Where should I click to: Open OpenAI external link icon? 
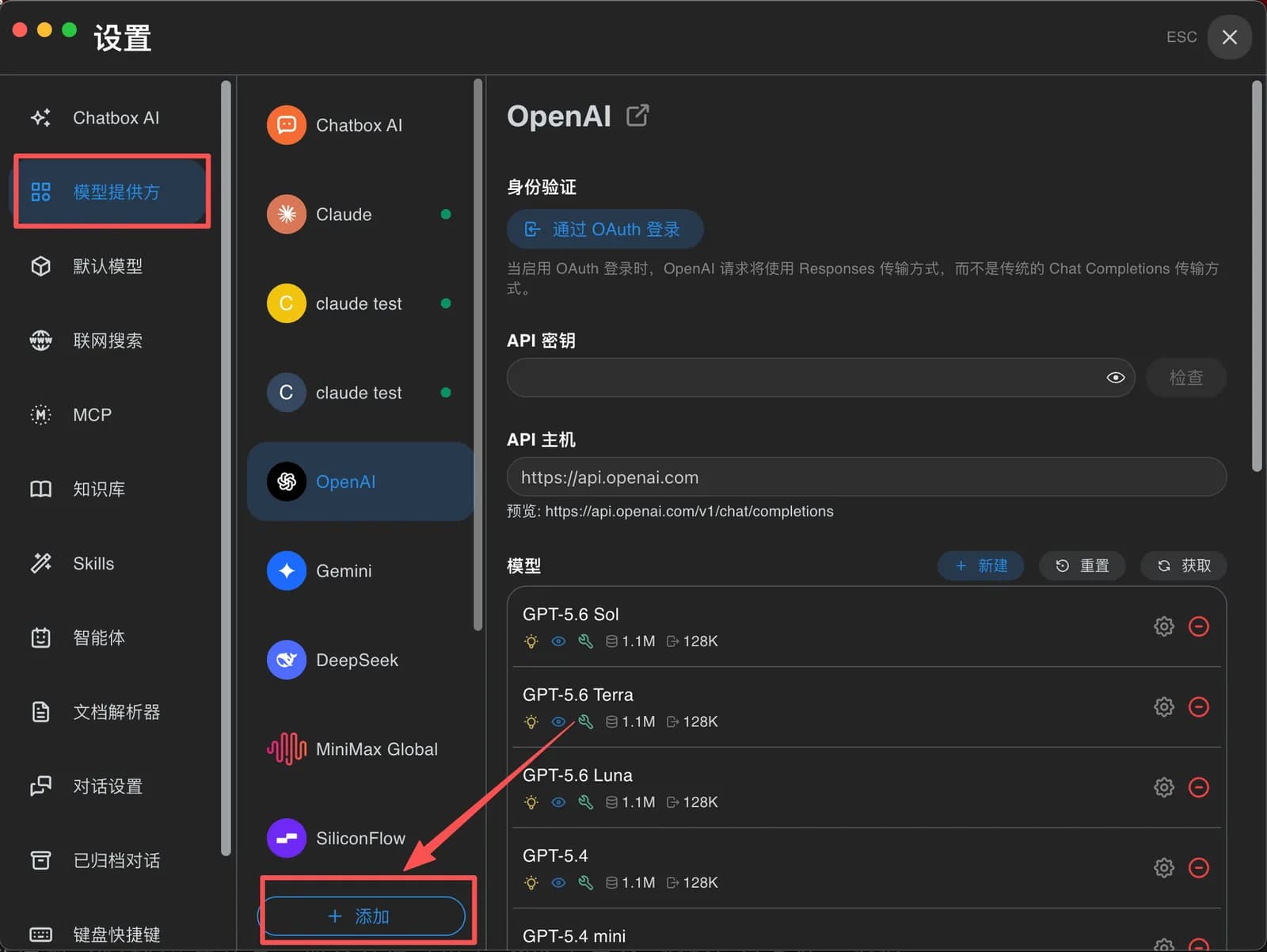pyautogui.click(x=637, y=116)
